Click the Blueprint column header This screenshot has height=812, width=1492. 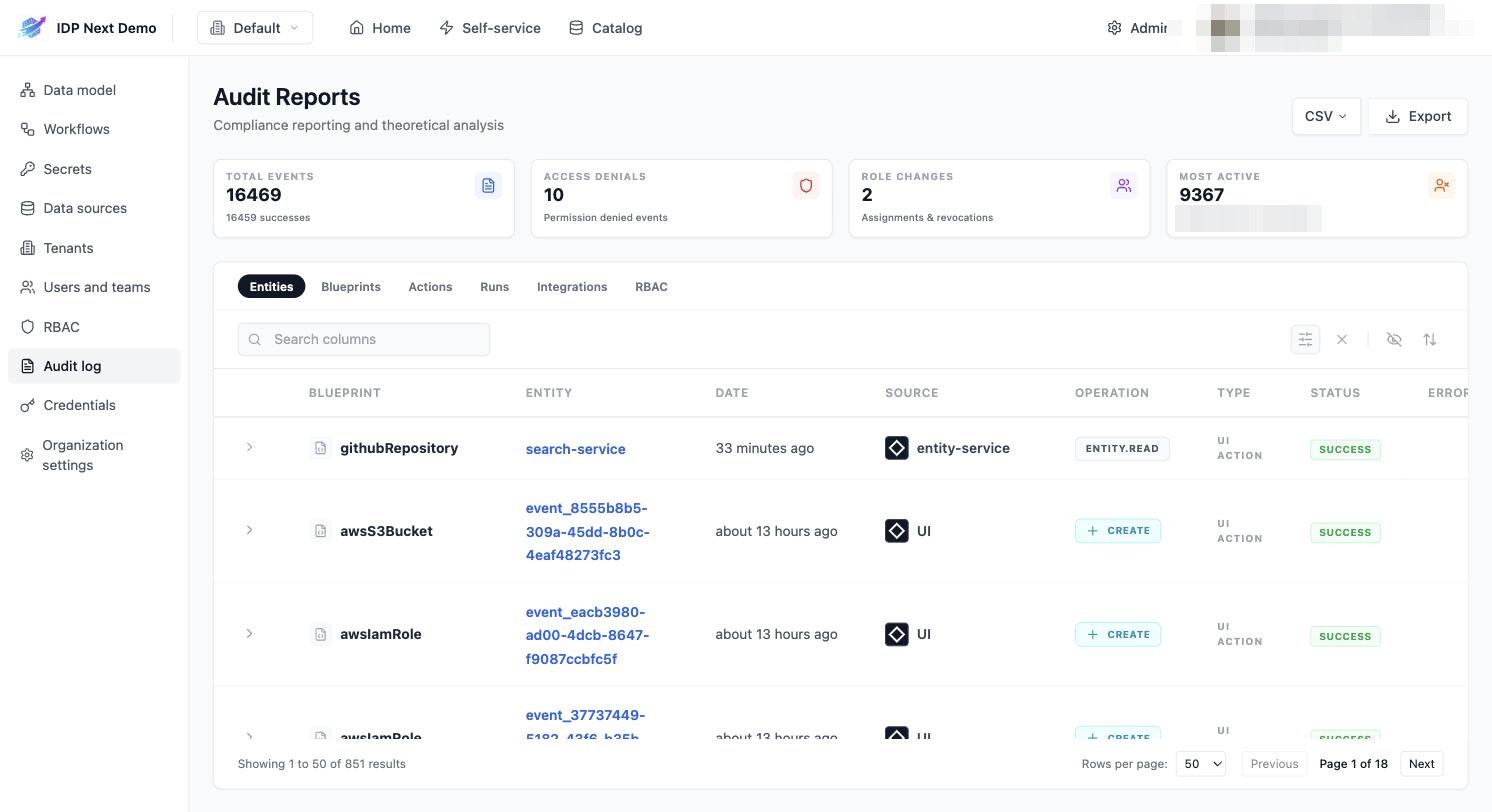click(x=345, y=393)
